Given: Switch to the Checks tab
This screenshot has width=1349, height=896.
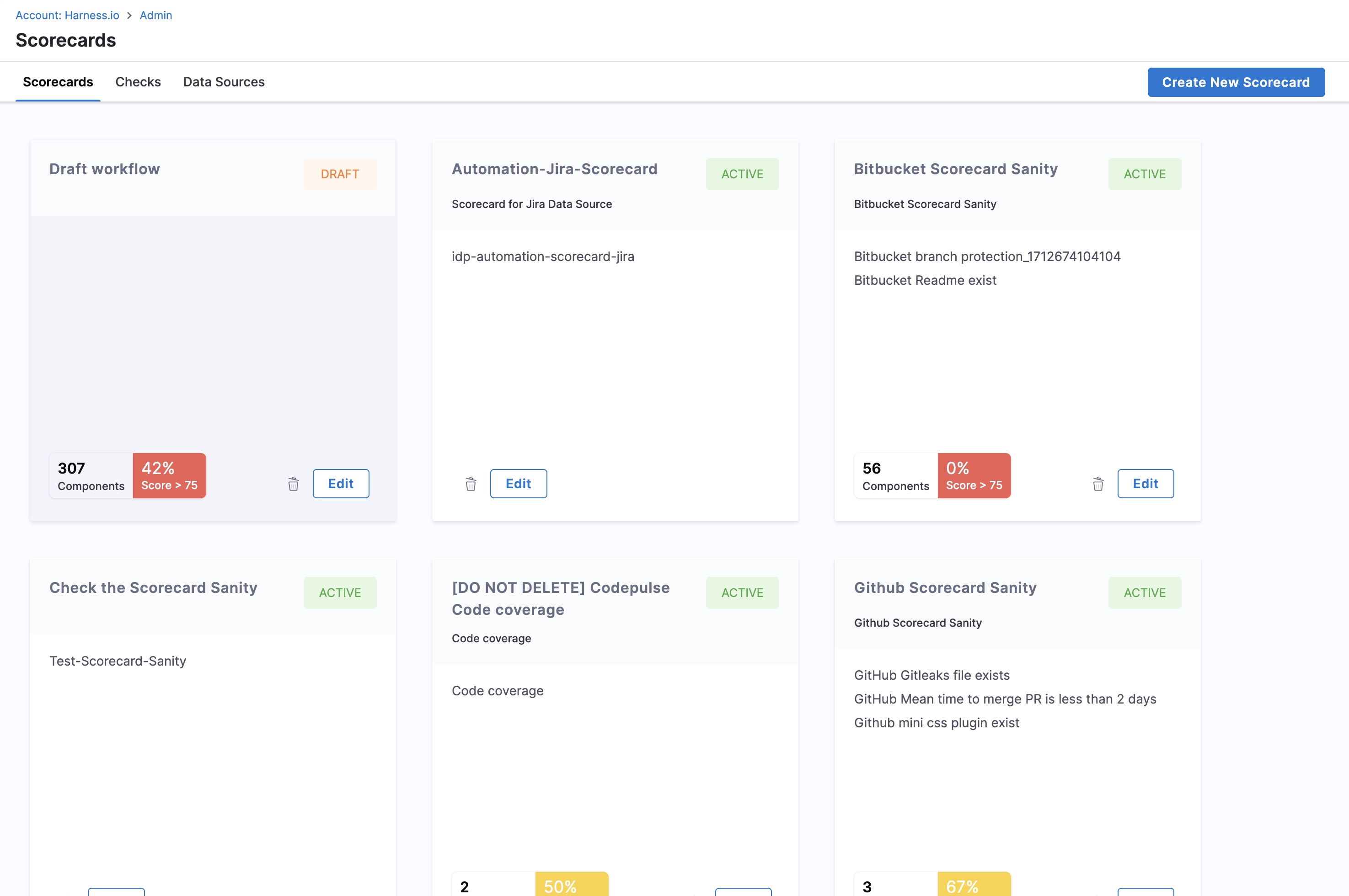Looking at the screenshot, I should pyautogui.click(x=138, y=82).
